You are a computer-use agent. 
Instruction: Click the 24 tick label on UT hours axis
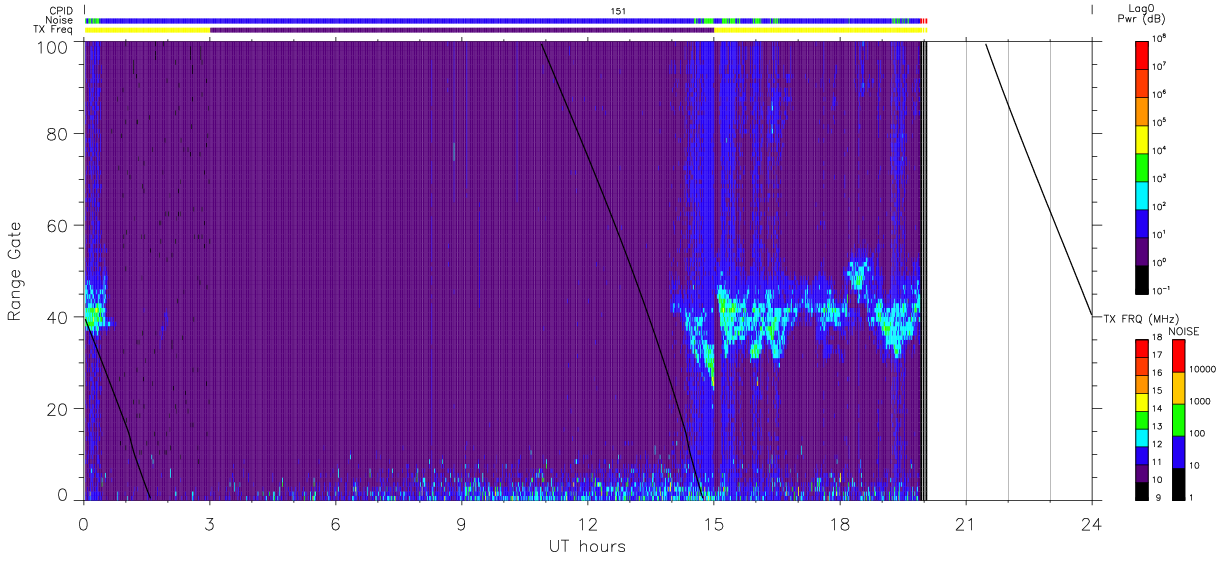pos(1091,523)
